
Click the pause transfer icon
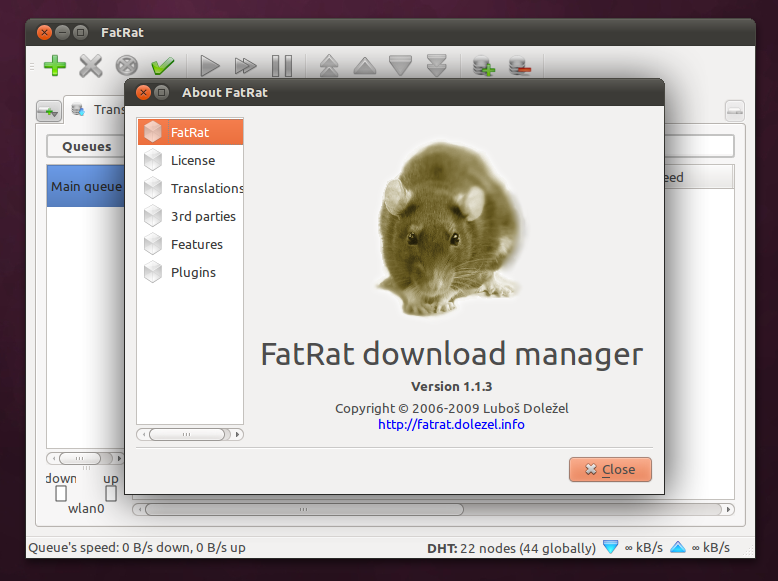(282, 65)
